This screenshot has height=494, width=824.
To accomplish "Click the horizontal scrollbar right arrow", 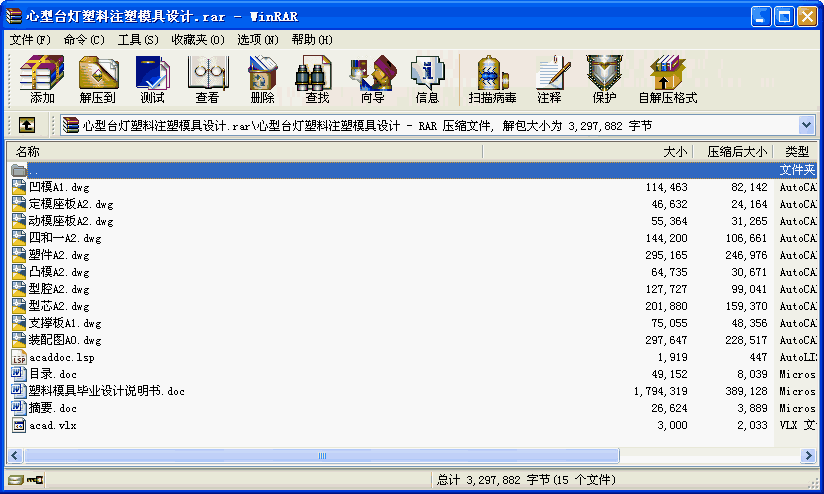I will [808, 456].
